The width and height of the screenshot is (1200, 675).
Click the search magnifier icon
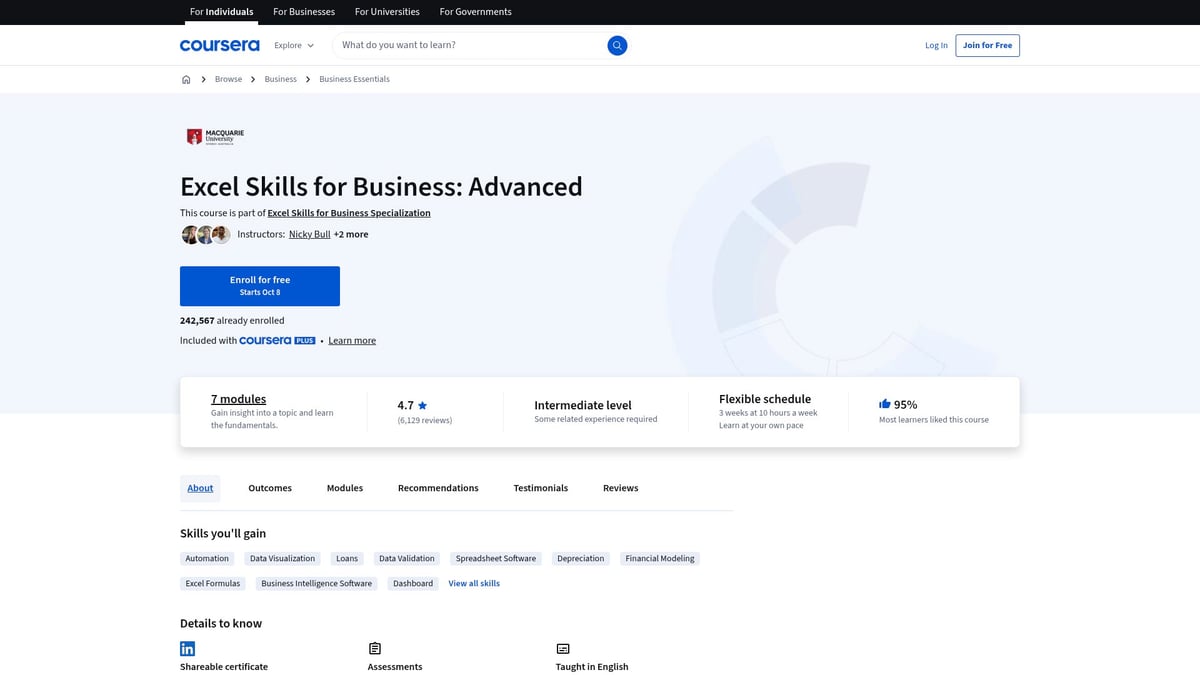click(617, 45)
